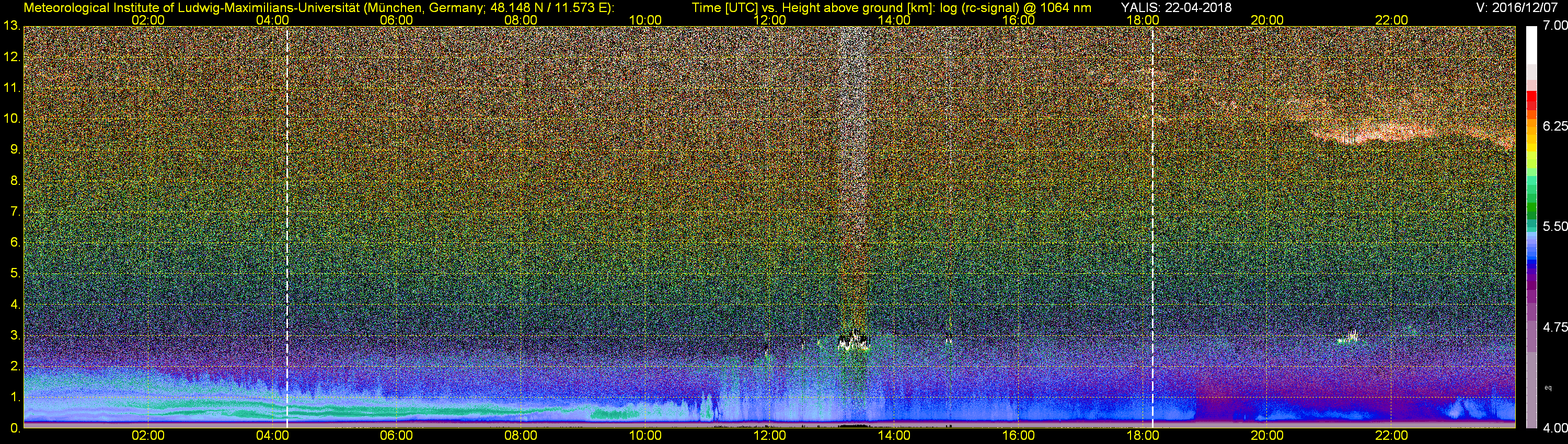
Task: Click the 12:00 label on the bottom time axis
Action: point(770,436)
